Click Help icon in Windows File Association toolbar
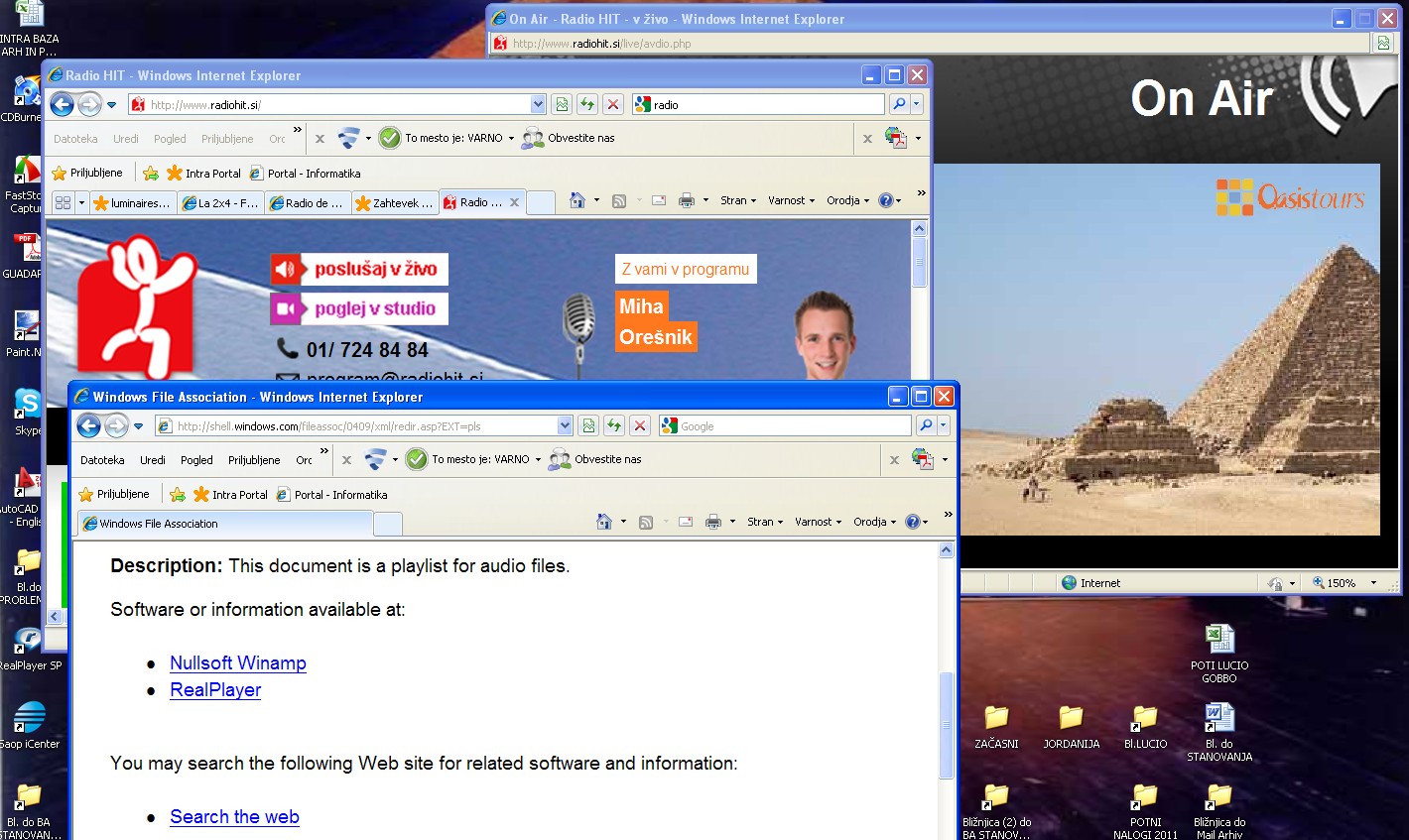Screen dimensions: 1409x840 913,522
